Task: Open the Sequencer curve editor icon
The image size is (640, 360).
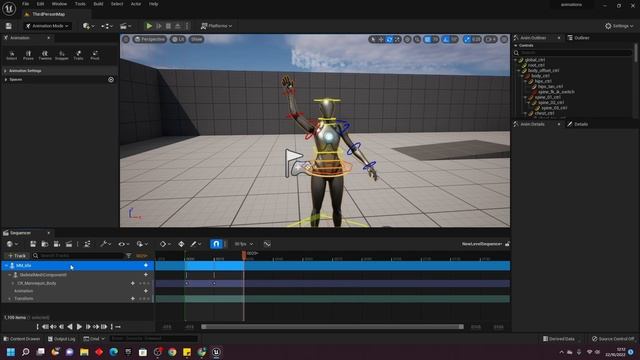Action: tap(267, 244)
